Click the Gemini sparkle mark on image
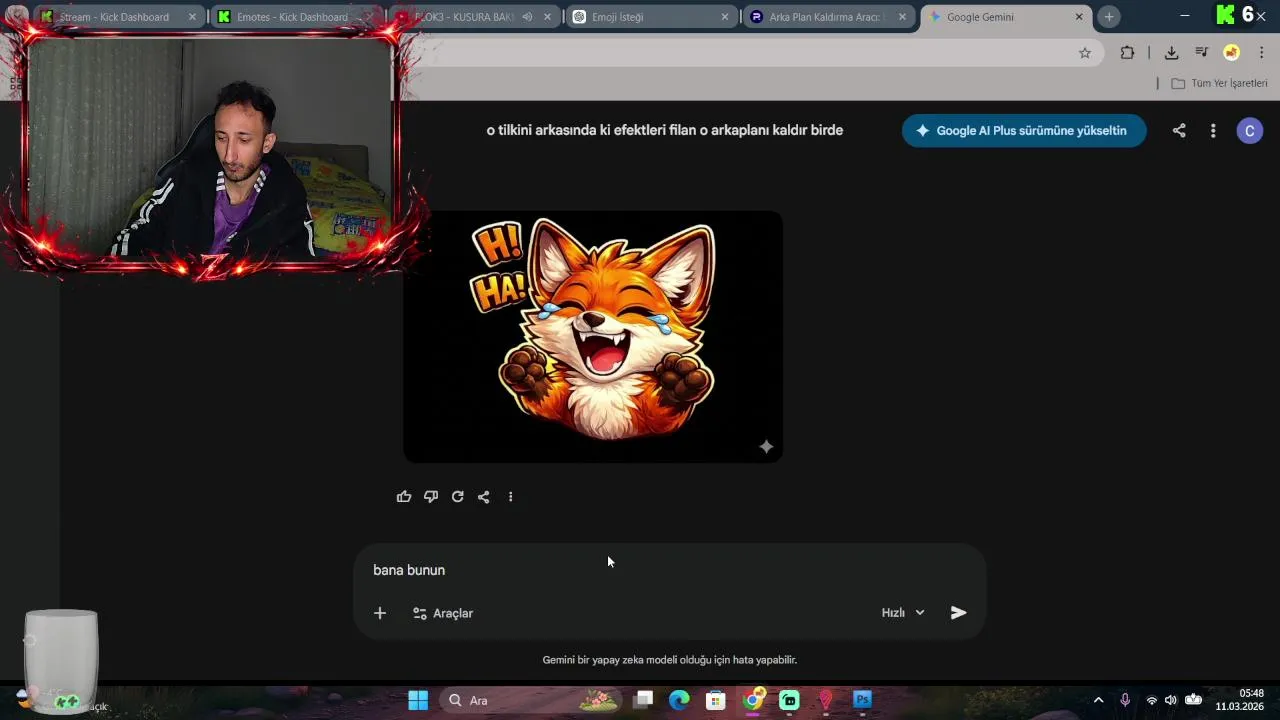The height and width of the screenshot is (720, 1280). pyautogui.click(x=766, y=447)
